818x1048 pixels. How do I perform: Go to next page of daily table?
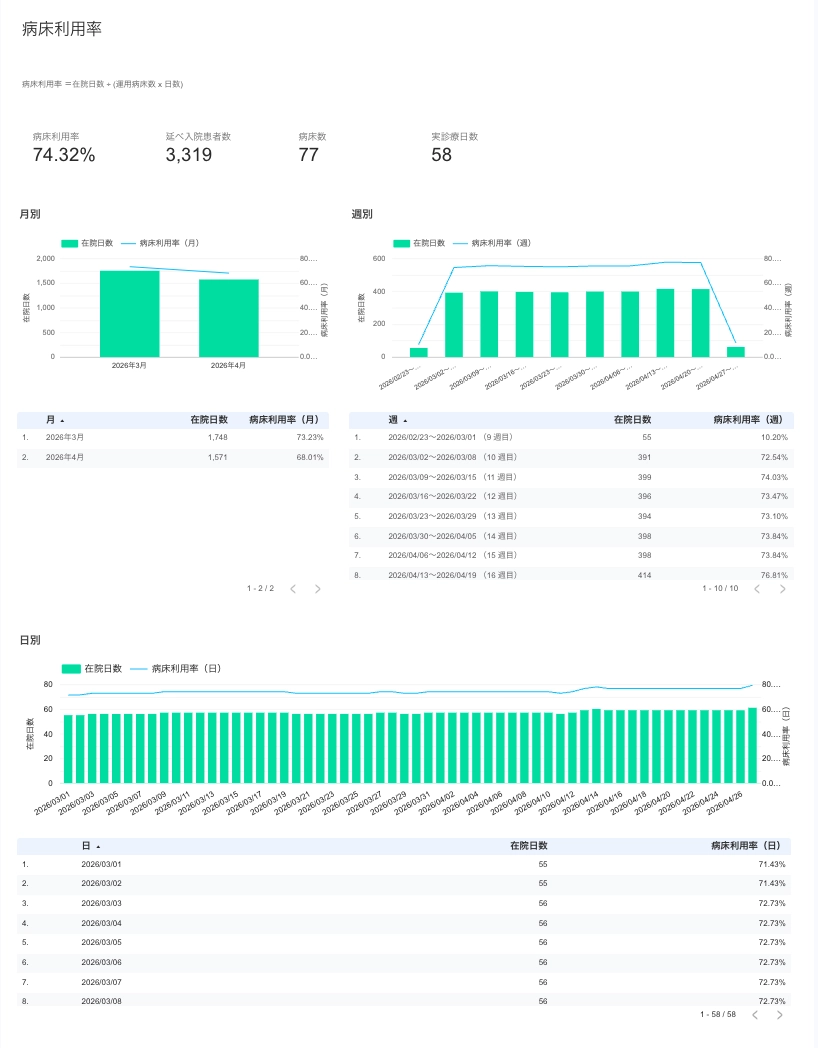[x=779, y=1015]
